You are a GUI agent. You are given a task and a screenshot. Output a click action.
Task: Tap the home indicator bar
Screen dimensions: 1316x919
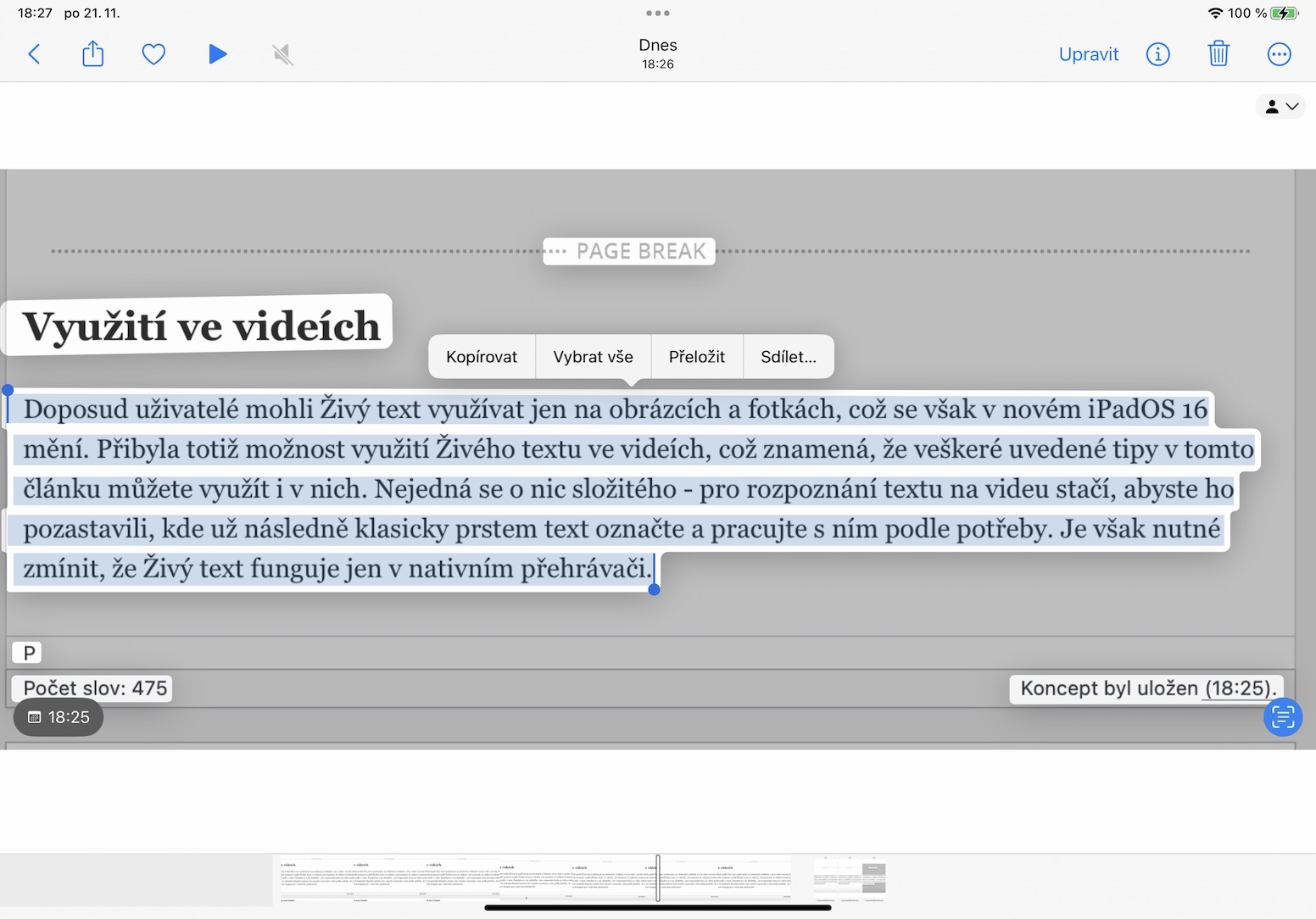tap(658, 907)
